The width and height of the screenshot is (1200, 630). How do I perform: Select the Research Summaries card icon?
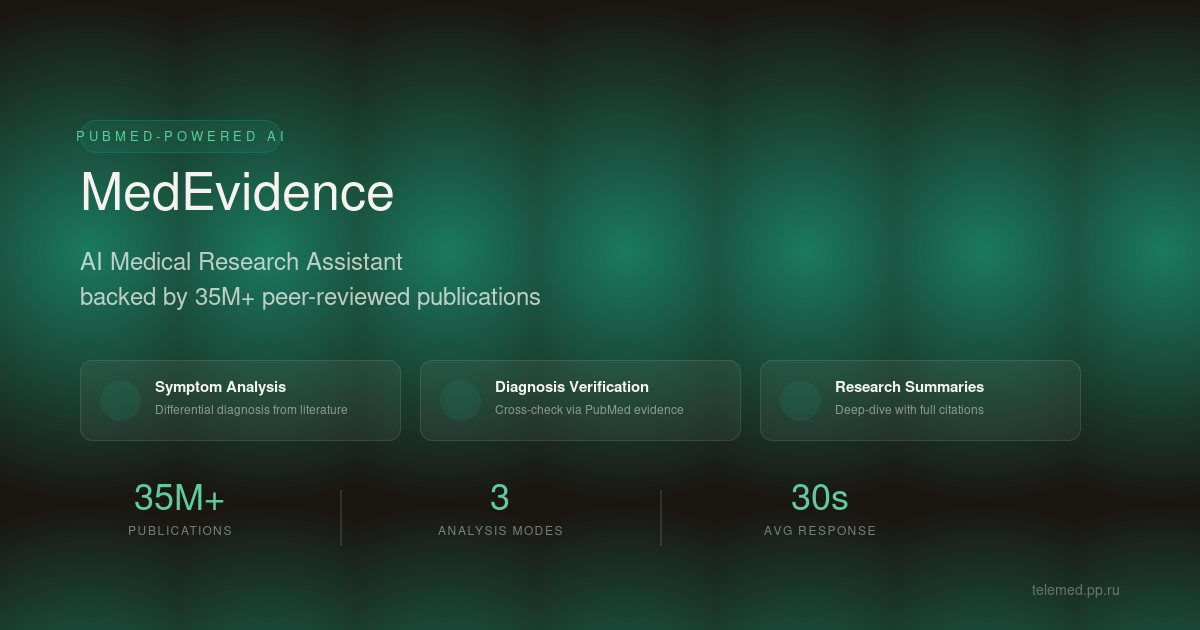click(x=800, y=400)
